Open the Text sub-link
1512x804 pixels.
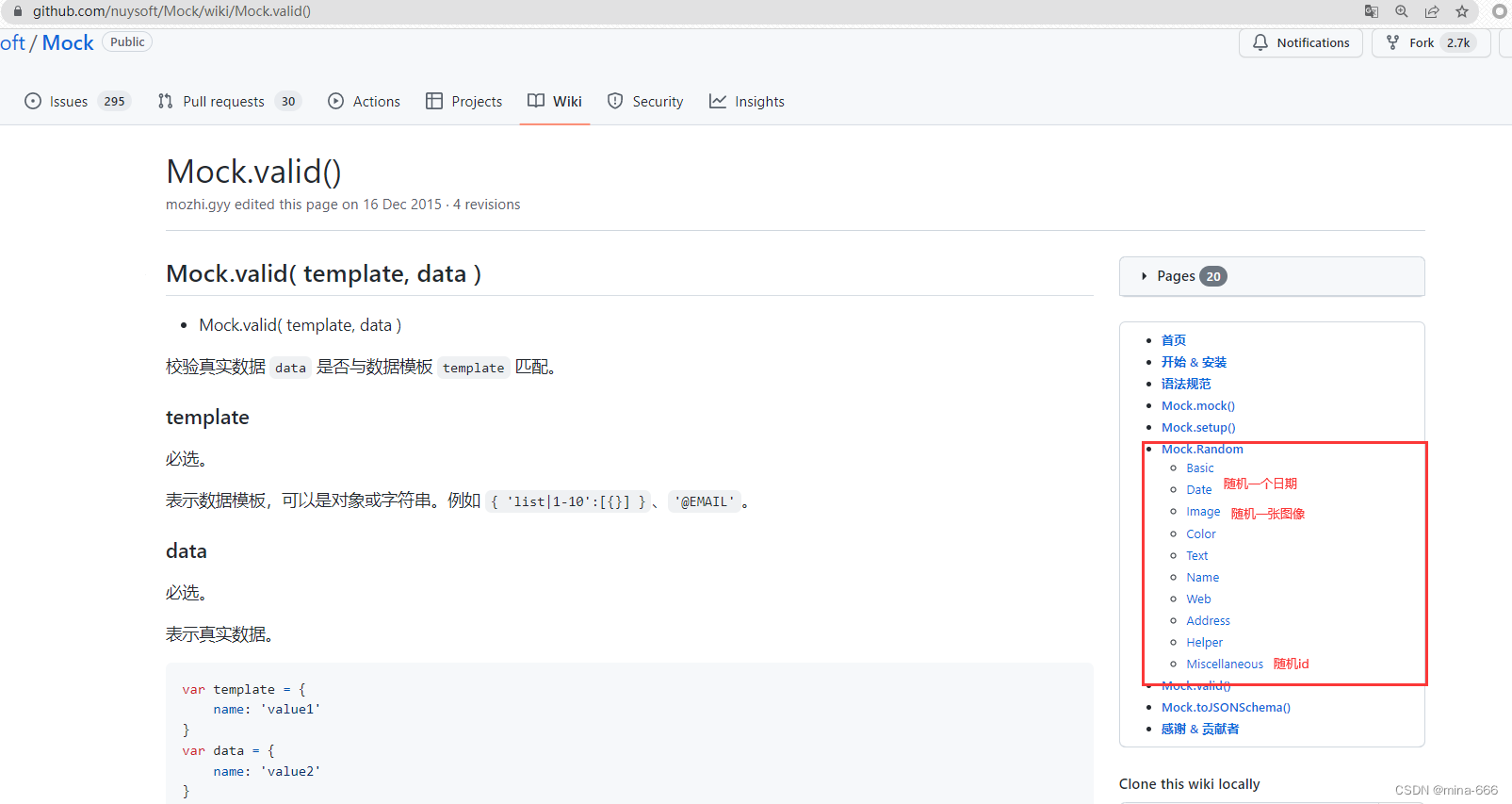[1197, 555]
